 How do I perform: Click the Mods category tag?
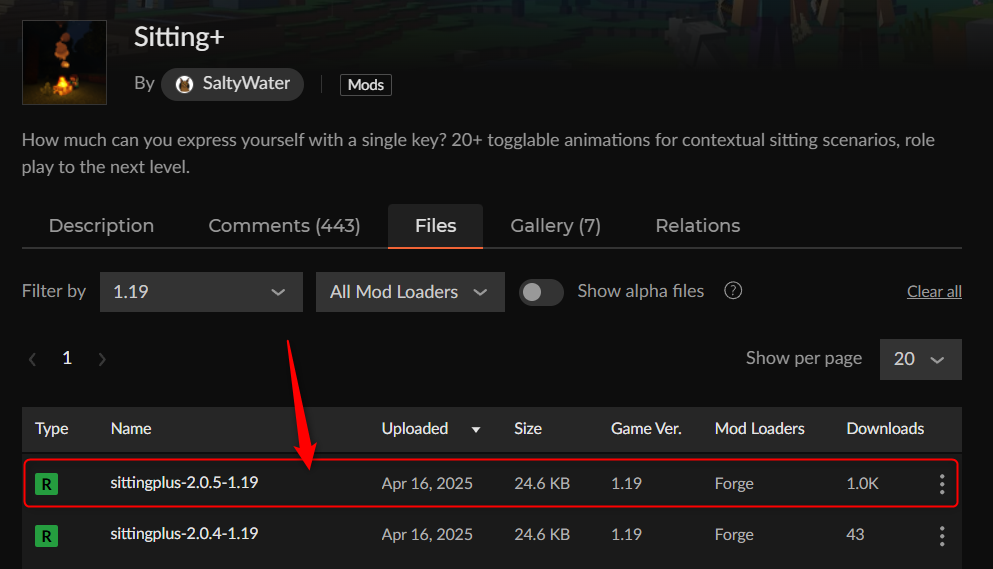[366, 85]
